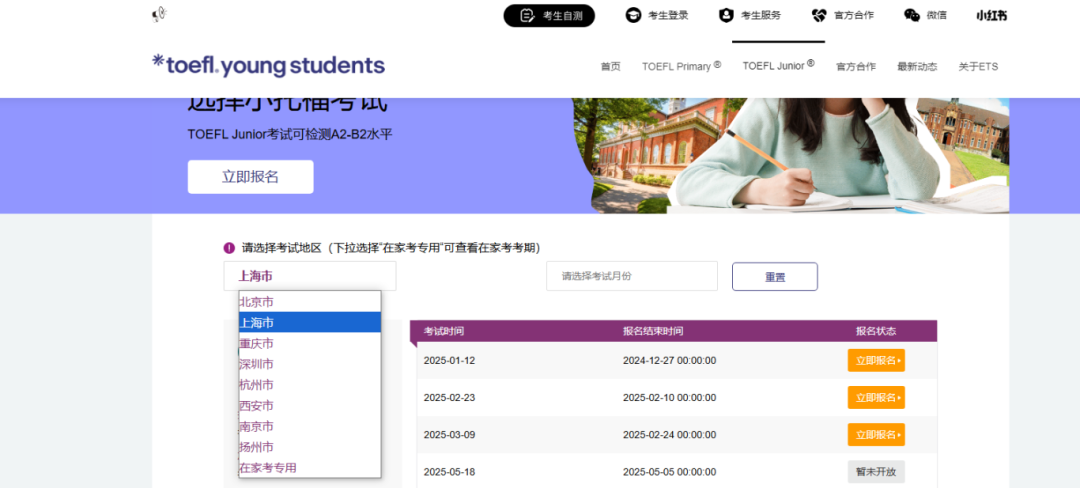The width and height of the screenshot is (1080, 488).
Task: Open the 考生自测 self-test button
Action: 549,15
